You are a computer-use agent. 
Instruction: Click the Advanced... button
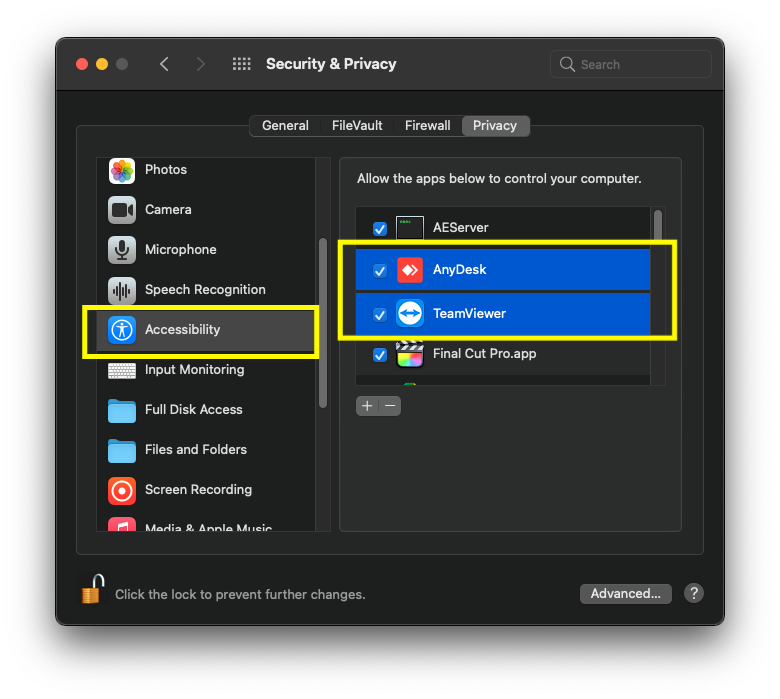(625, 594)
